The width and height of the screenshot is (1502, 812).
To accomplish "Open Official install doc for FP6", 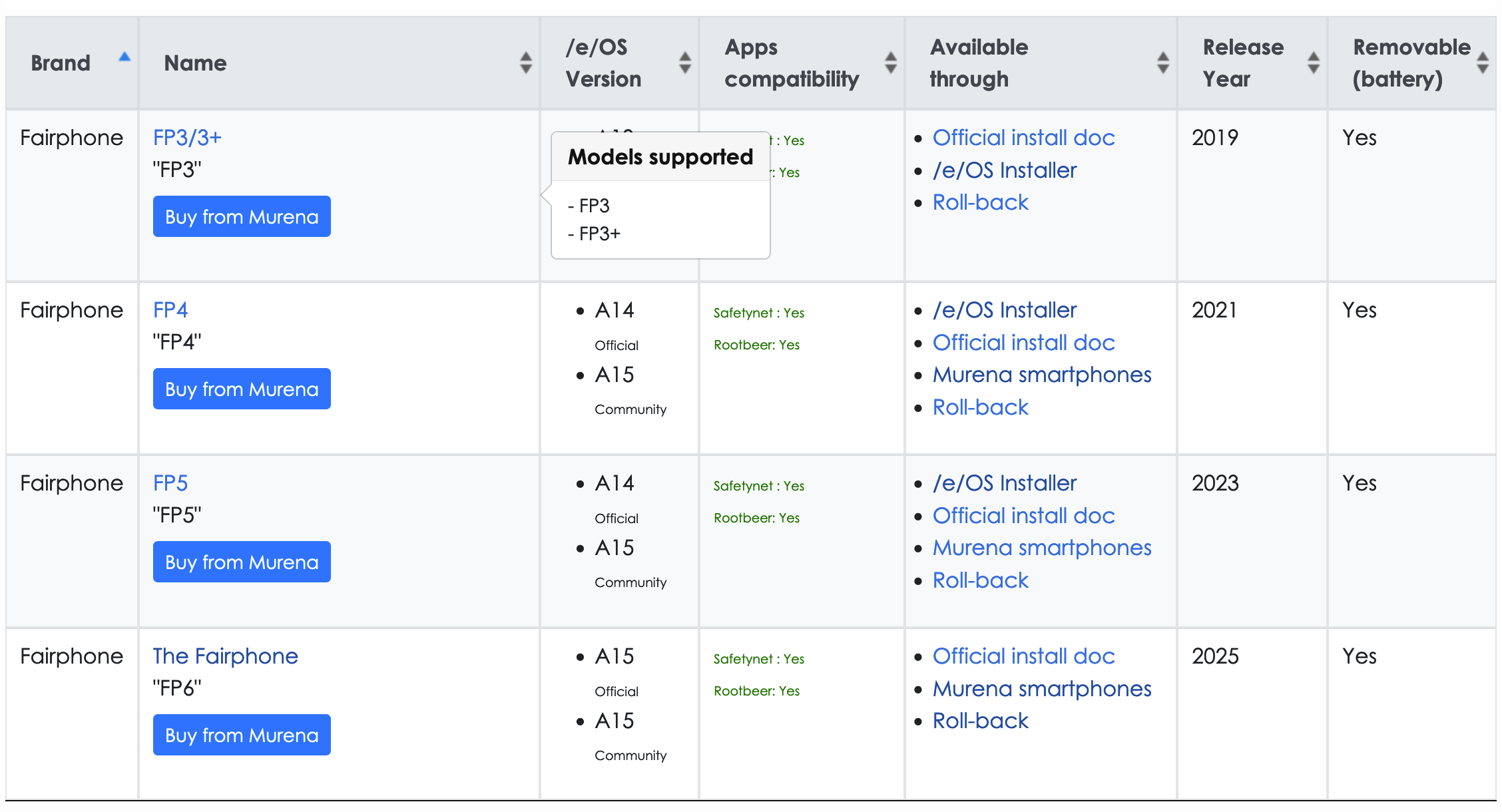I will click(1023, 656).
